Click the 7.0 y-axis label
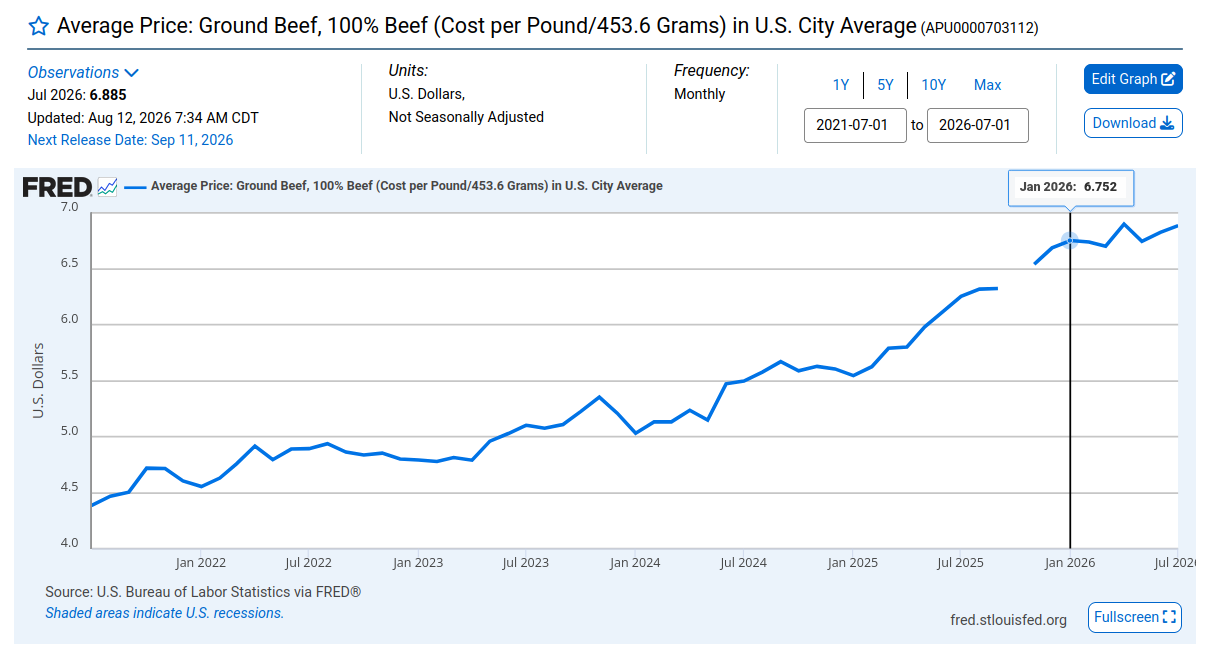Image resolution: width=1210 pixels, height=653 pixels. 69,207
